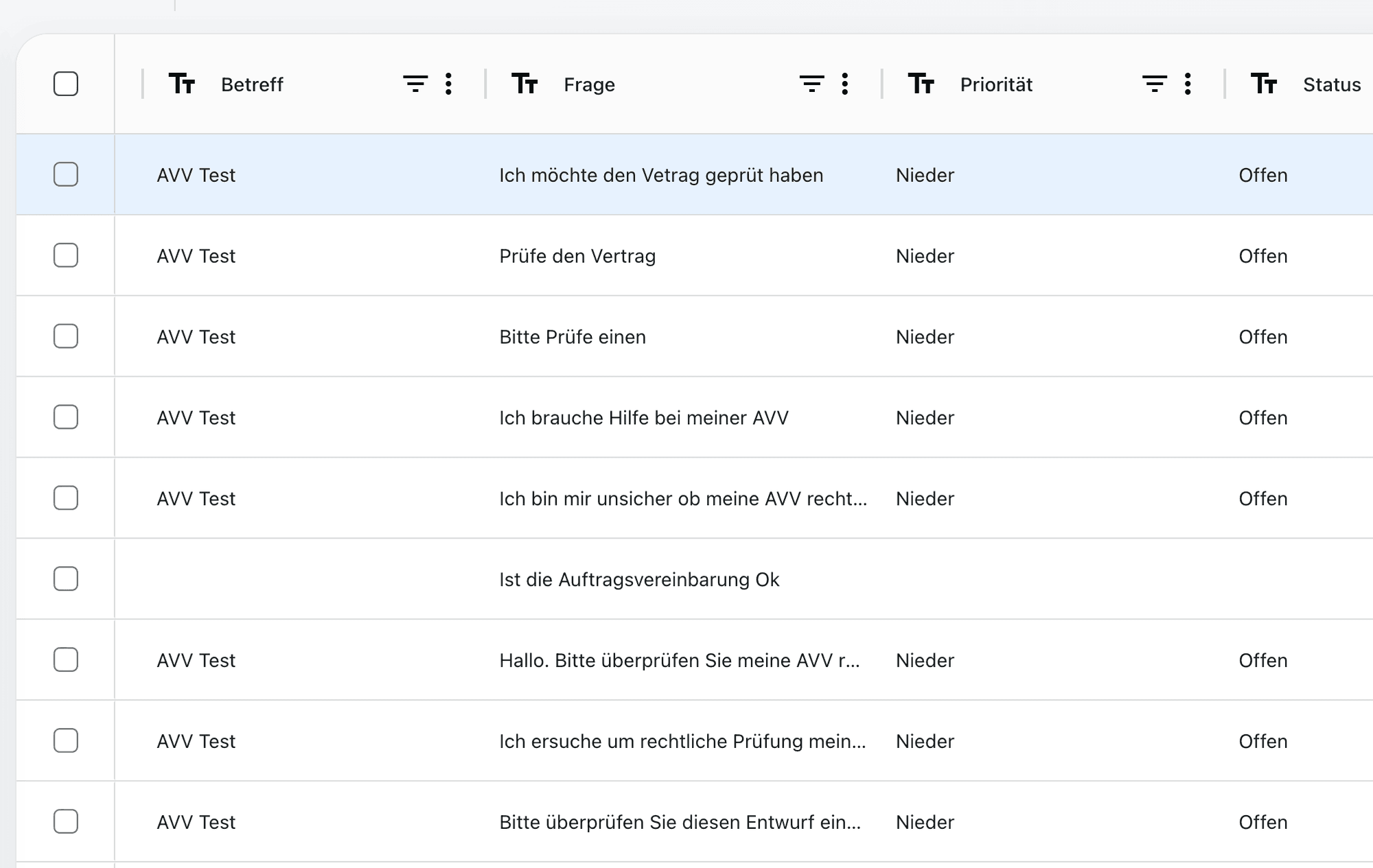Check the row 'Bitte überprüfen Sie diesen Entwurf'
1373x868 pixels.
coord(66,821)
